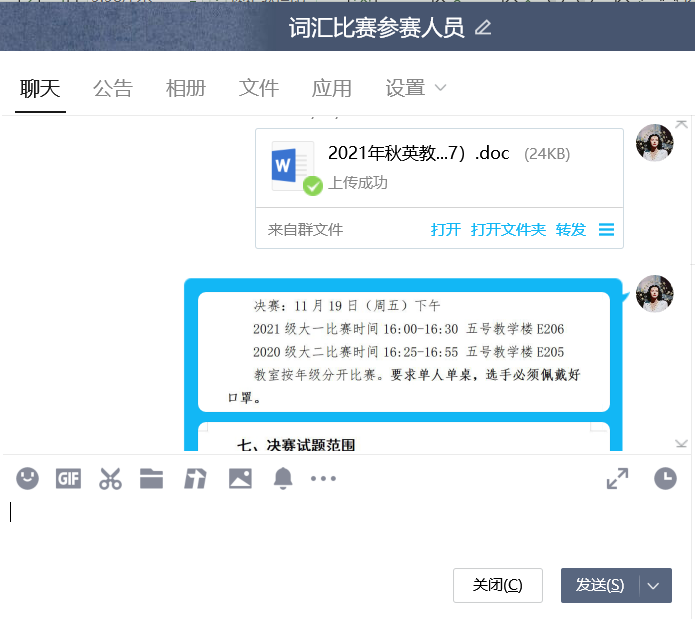The image size is (695, 619).
Task: Expand the input area to full size
Action: pyautogui.click(x=617, y=479)
